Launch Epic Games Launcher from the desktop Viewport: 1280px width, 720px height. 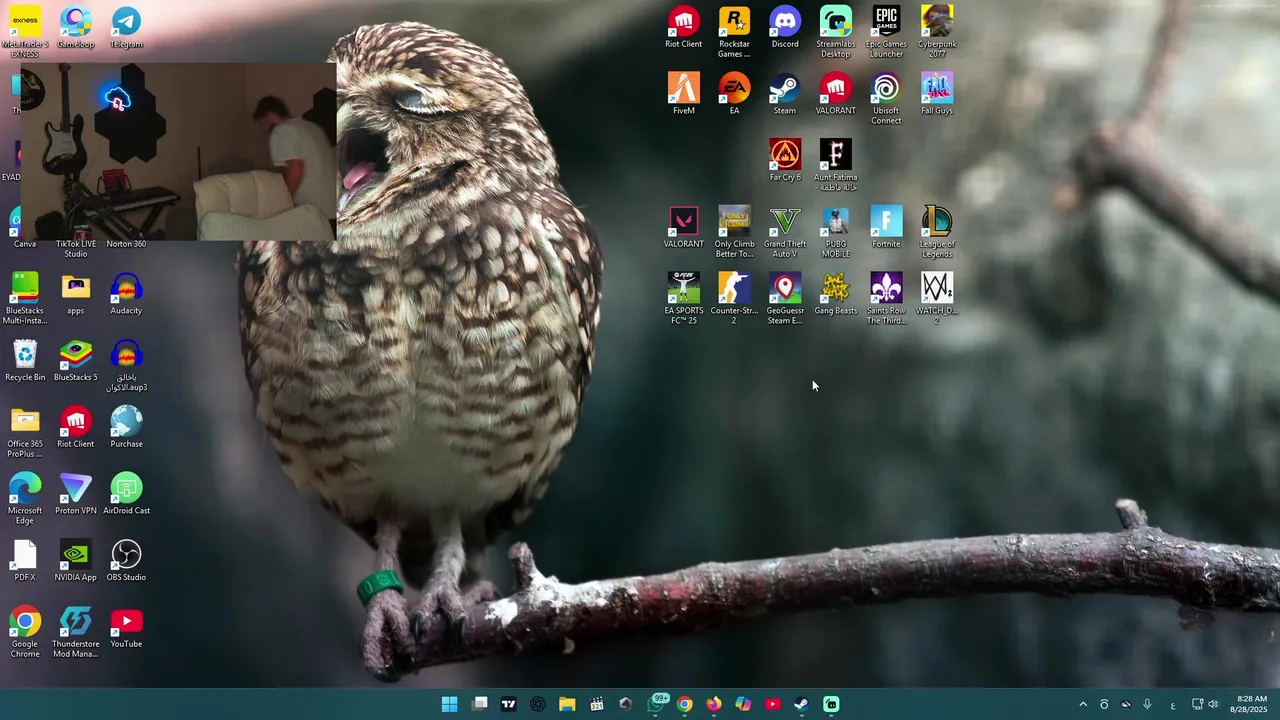(x=886, y=31)
